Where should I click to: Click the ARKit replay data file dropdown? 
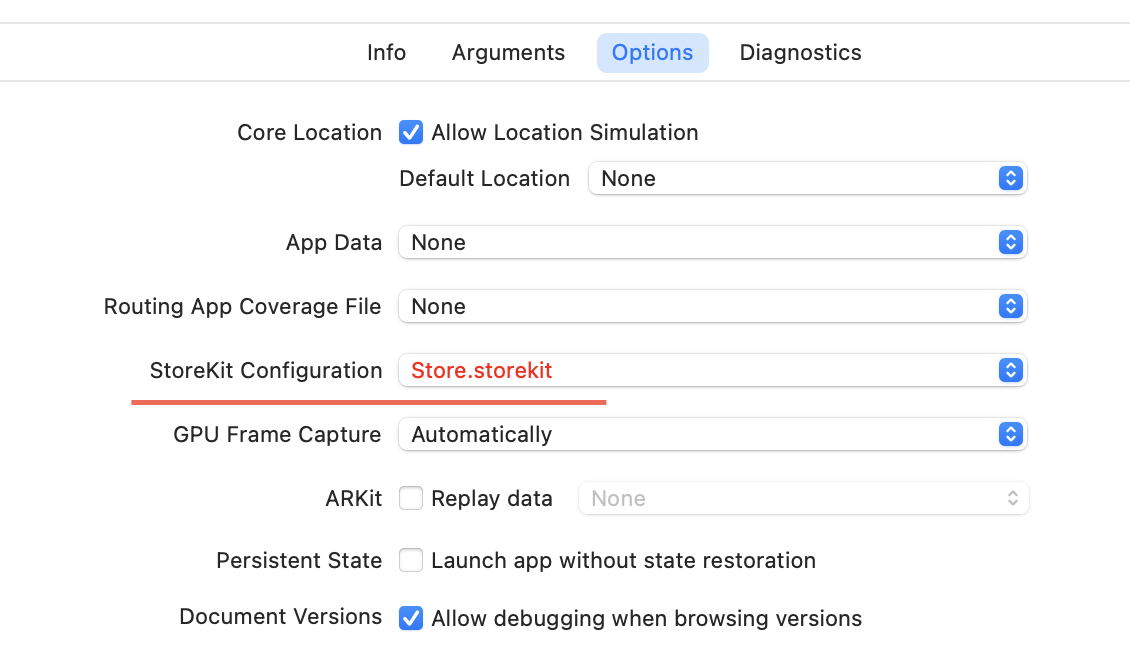click(x=803, y=499)
